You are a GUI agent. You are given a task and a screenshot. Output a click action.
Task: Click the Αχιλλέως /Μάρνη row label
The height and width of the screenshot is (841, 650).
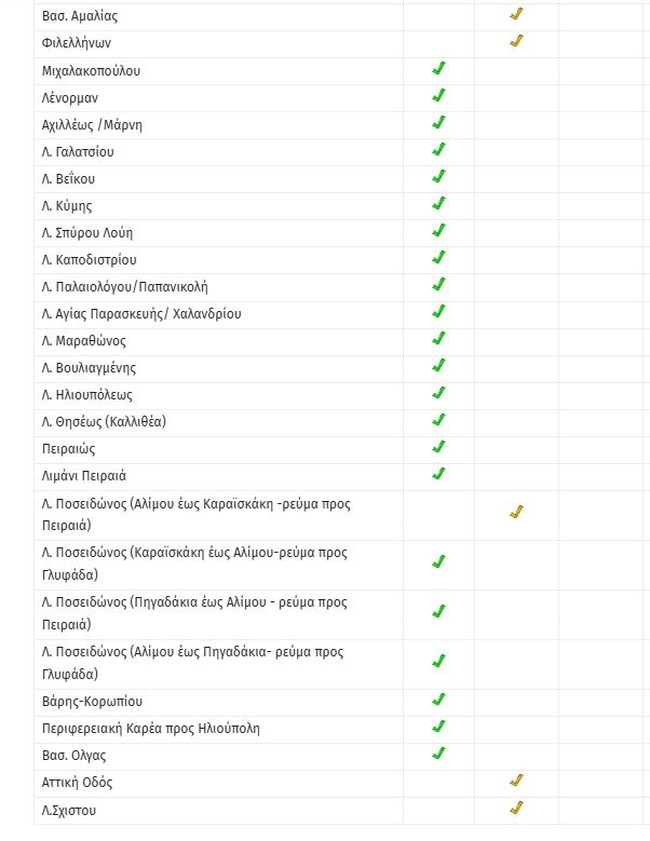(92, 125)
